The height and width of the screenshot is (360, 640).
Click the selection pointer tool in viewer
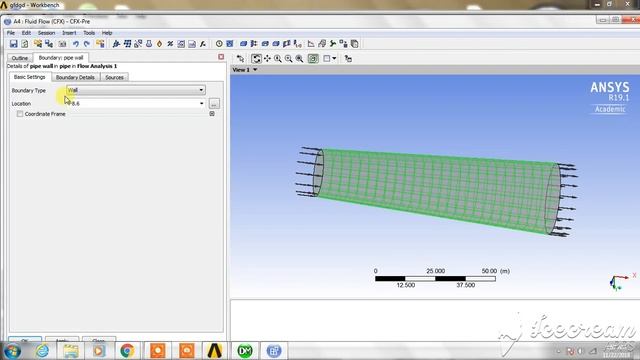click(240, 58)
